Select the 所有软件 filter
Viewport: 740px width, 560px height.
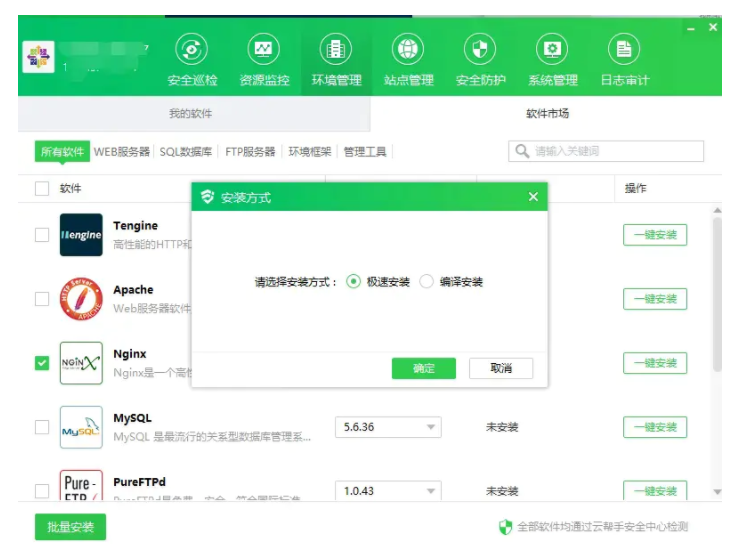point(62,151)
